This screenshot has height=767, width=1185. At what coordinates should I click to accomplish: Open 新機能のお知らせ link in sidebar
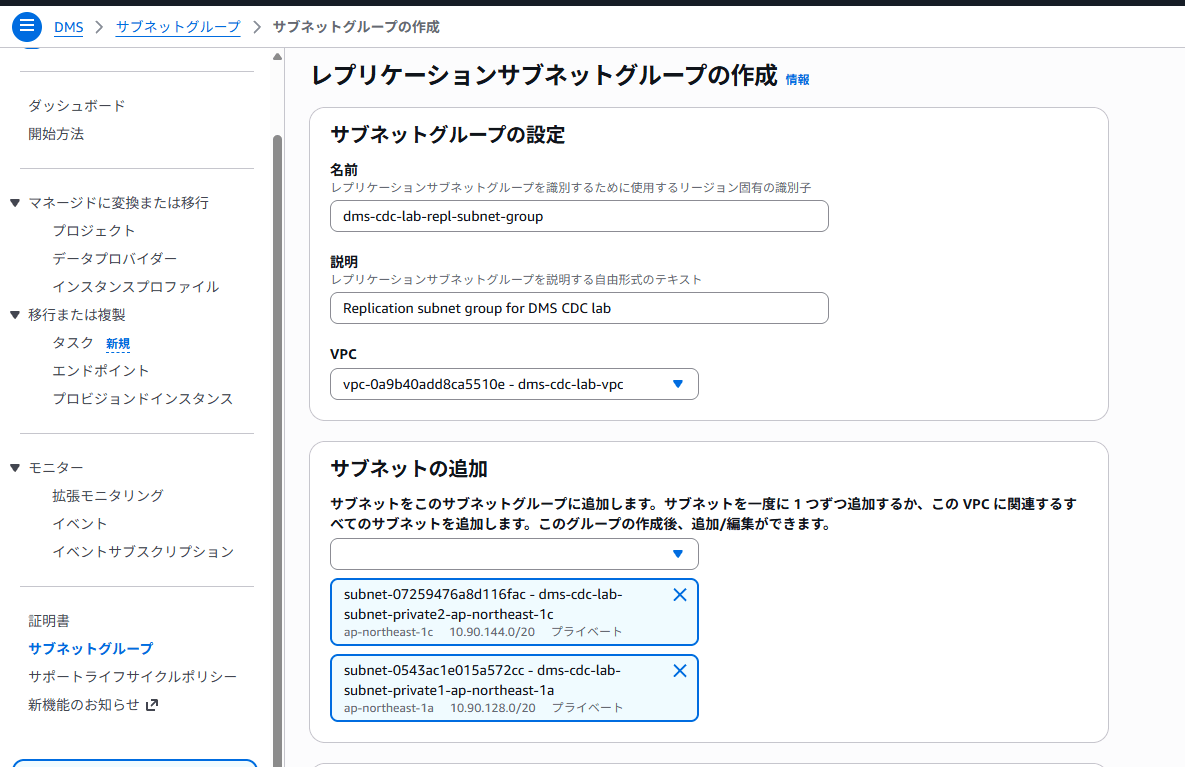point(84,704)
